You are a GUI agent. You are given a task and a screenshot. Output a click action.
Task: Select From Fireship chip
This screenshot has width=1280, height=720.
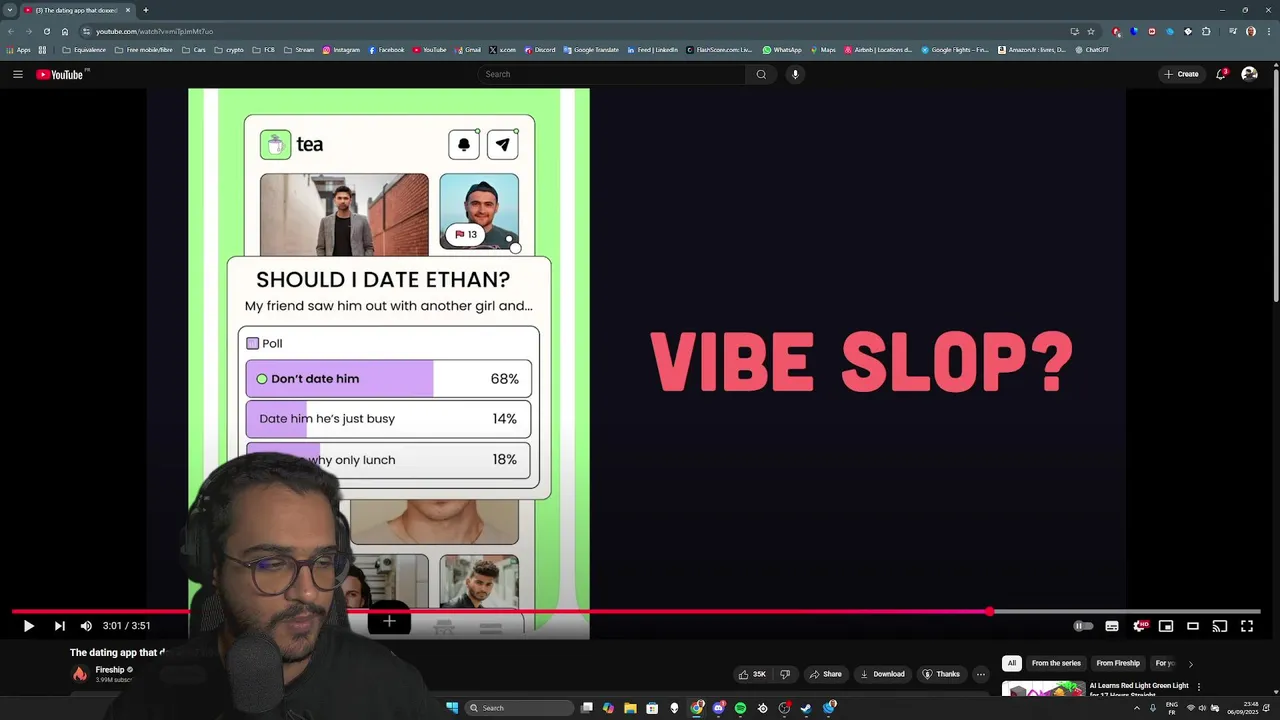pos(1118,663)
